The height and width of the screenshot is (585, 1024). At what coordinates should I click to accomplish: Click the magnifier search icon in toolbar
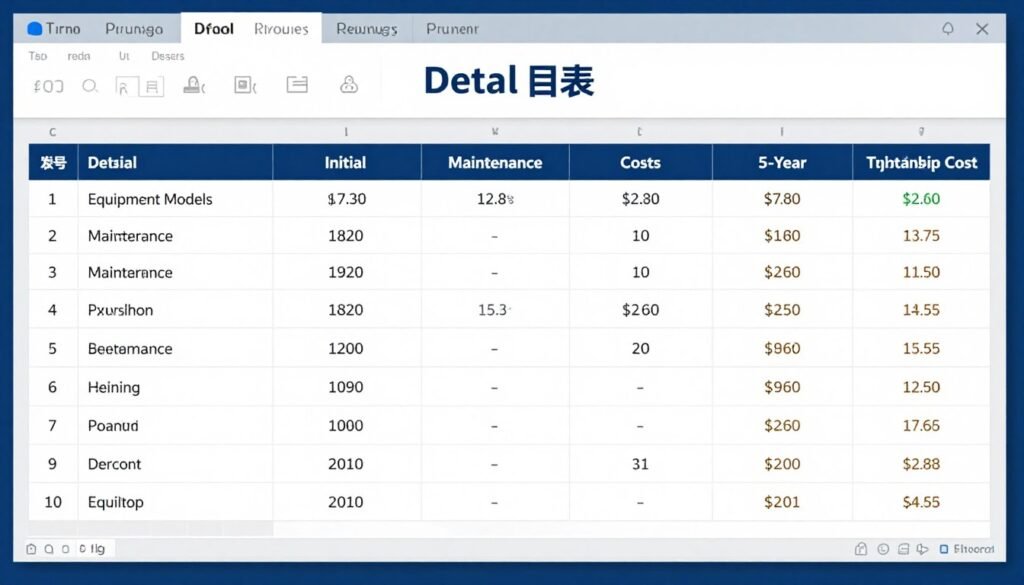[90, 86]
